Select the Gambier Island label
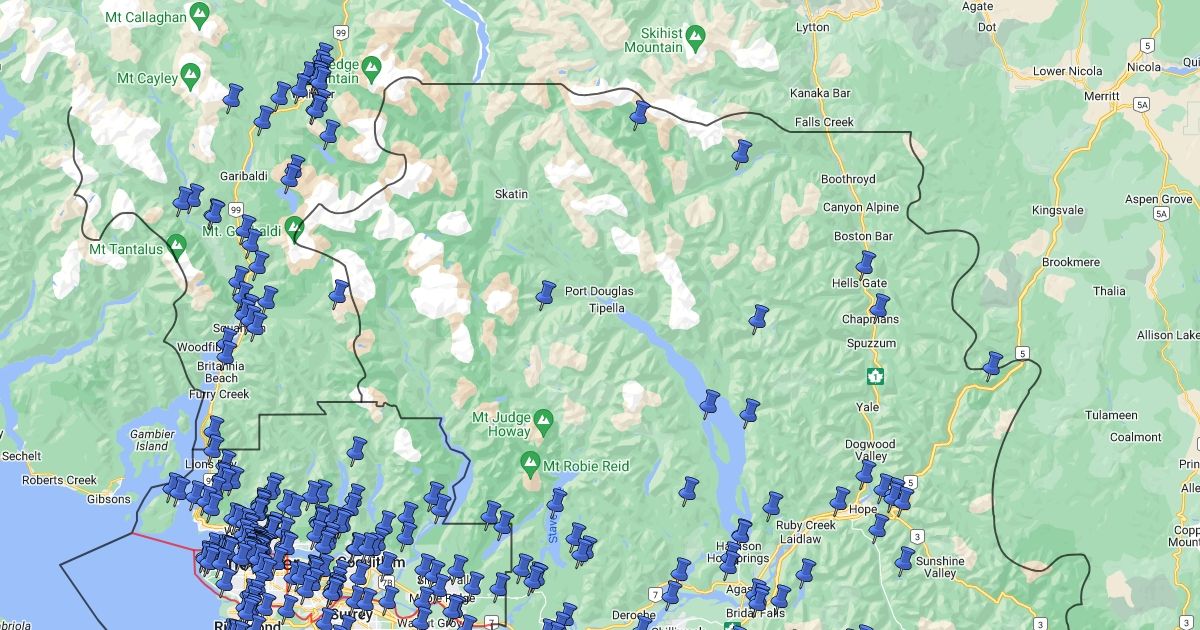 pos(151,440)
